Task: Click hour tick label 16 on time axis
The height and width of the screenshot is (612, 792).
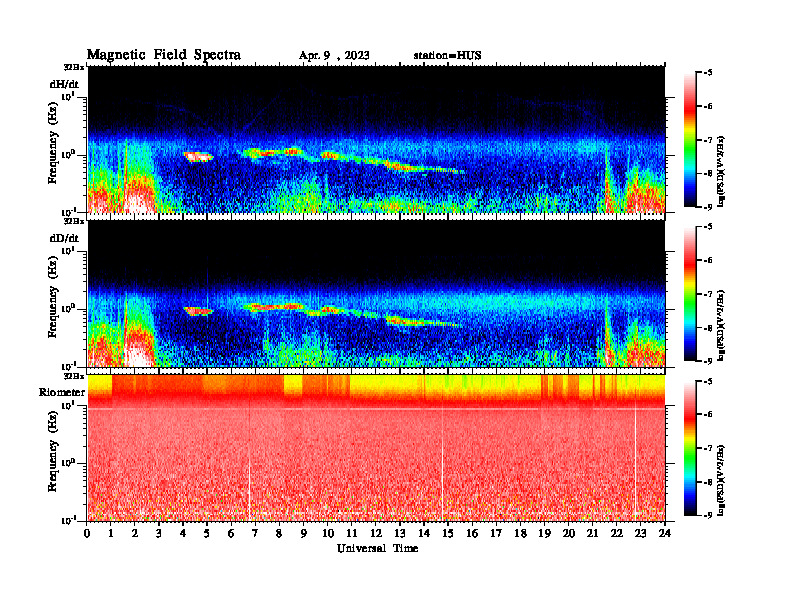Action: click(x=472, y=533)
